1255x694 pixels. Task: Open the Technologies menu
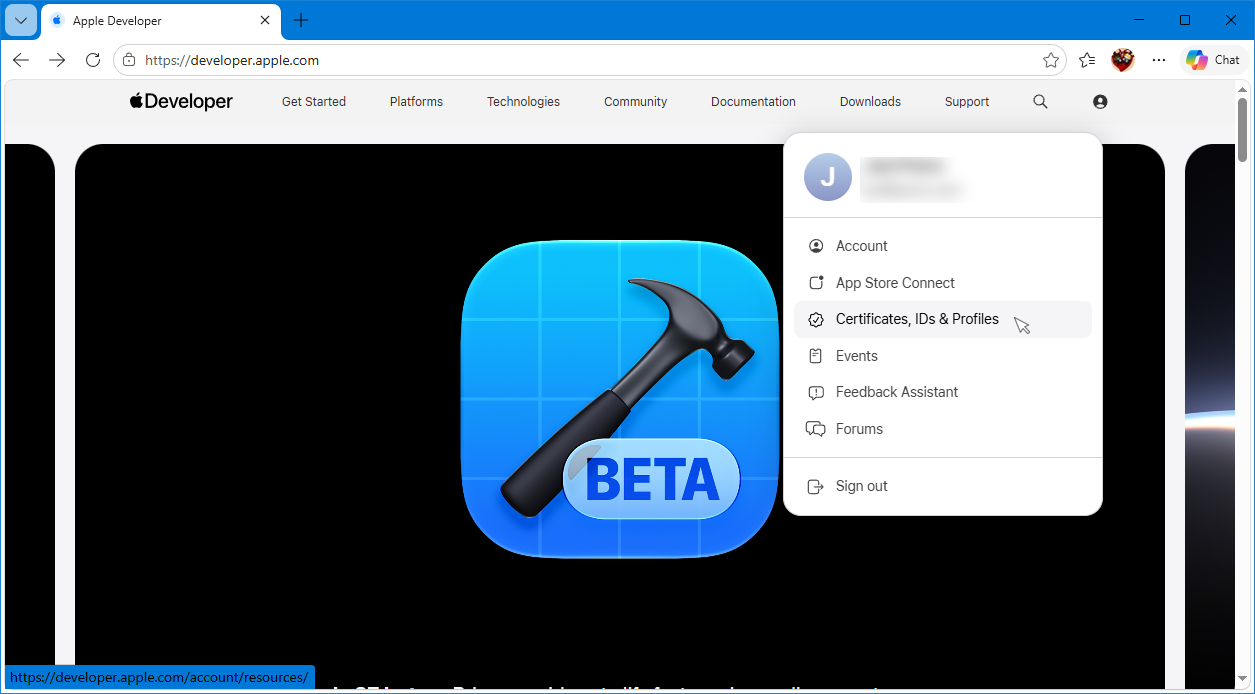[523, 101]
